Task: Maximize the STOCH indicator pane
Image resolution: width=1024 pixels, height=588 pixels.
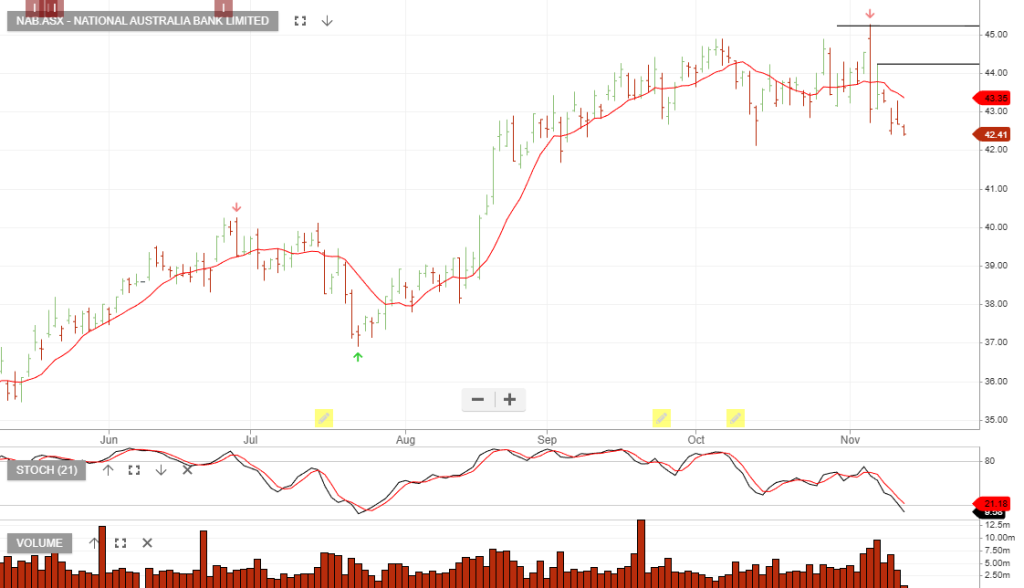Action: (x=134, y=470)
